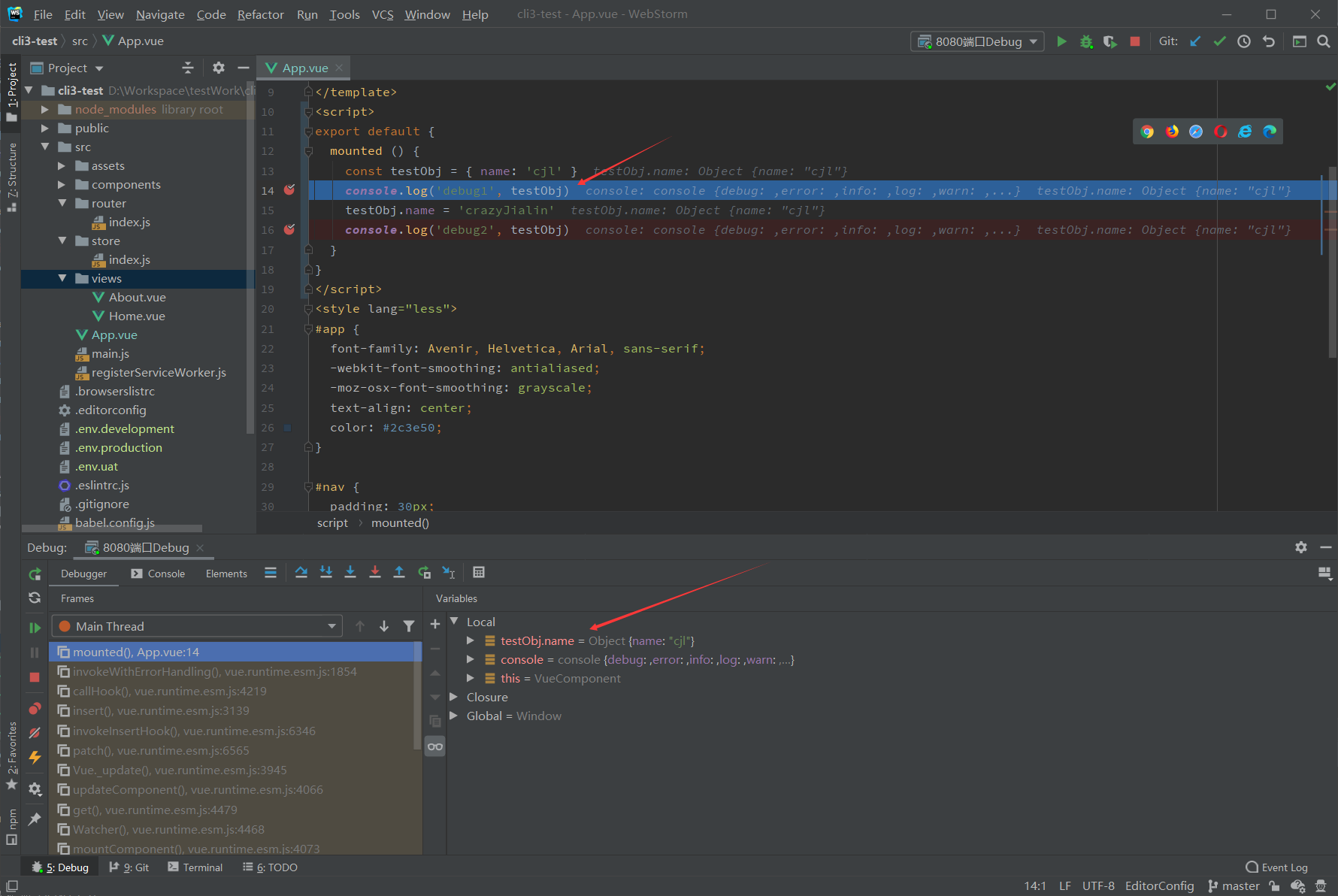
Task: Toggle breakpoint on line 14
Action: (x=289, y=190)
